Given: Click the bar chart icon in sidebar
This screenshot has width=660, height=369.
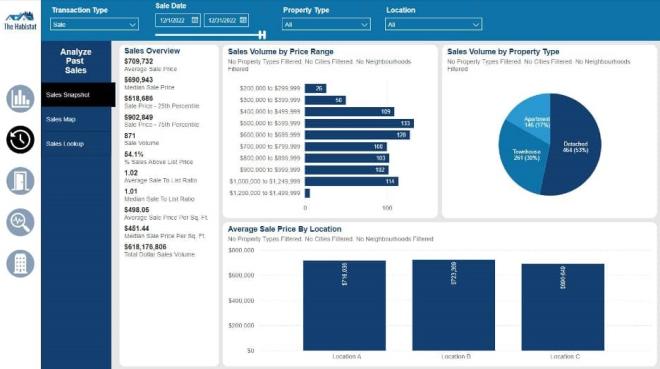Looking at the screenshot, I should (20, 98).
